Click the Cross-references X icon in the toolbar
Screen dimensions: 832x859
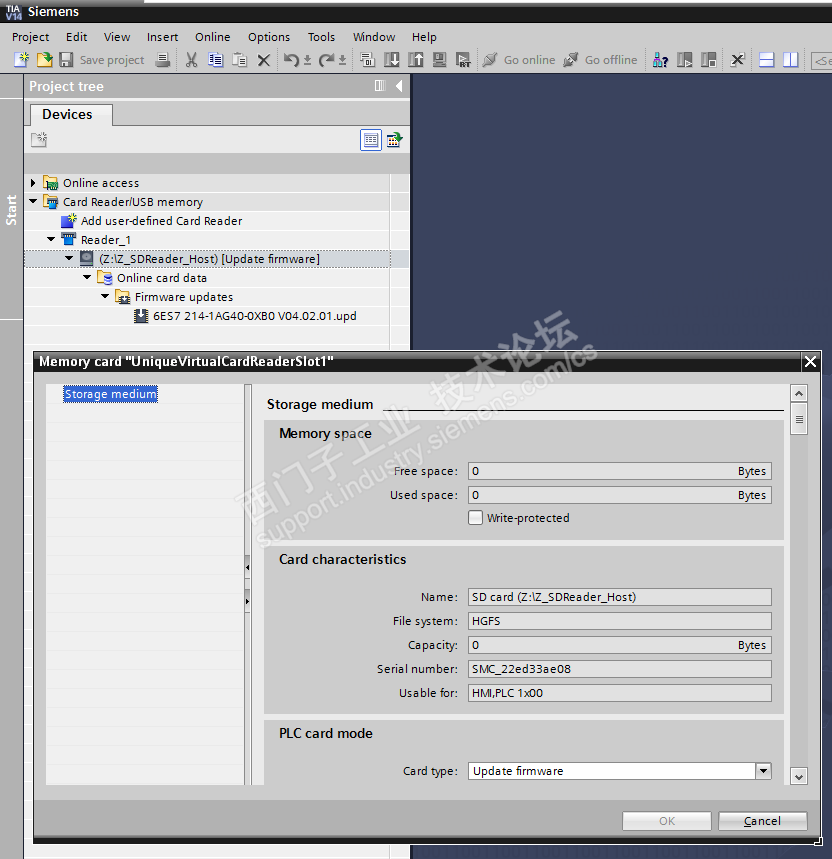pos(737,60)
